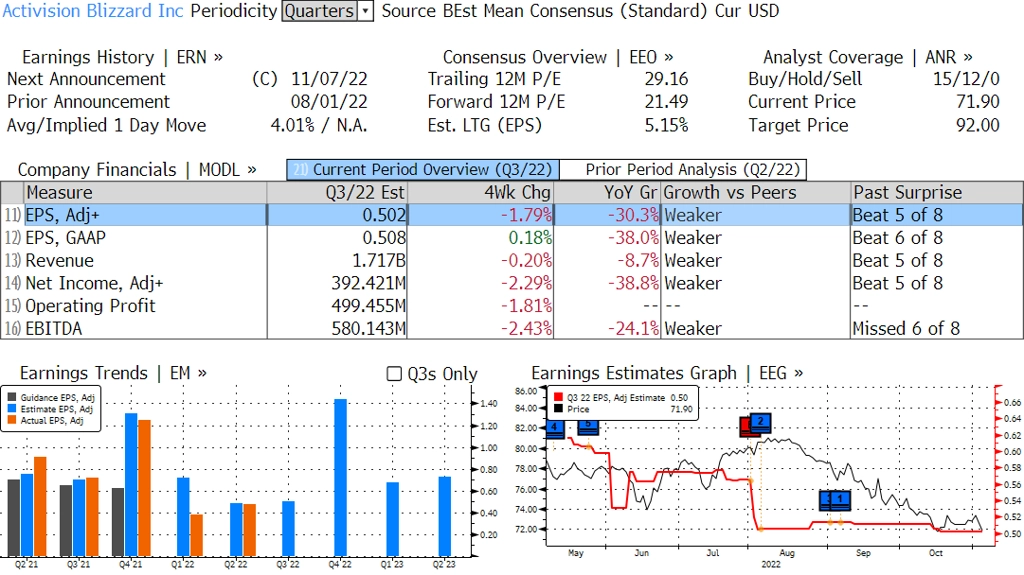This screenshot has height=575, width=1024.
Task: Click the Q3/22 Est column header
Action: click(x=337, y=193)
